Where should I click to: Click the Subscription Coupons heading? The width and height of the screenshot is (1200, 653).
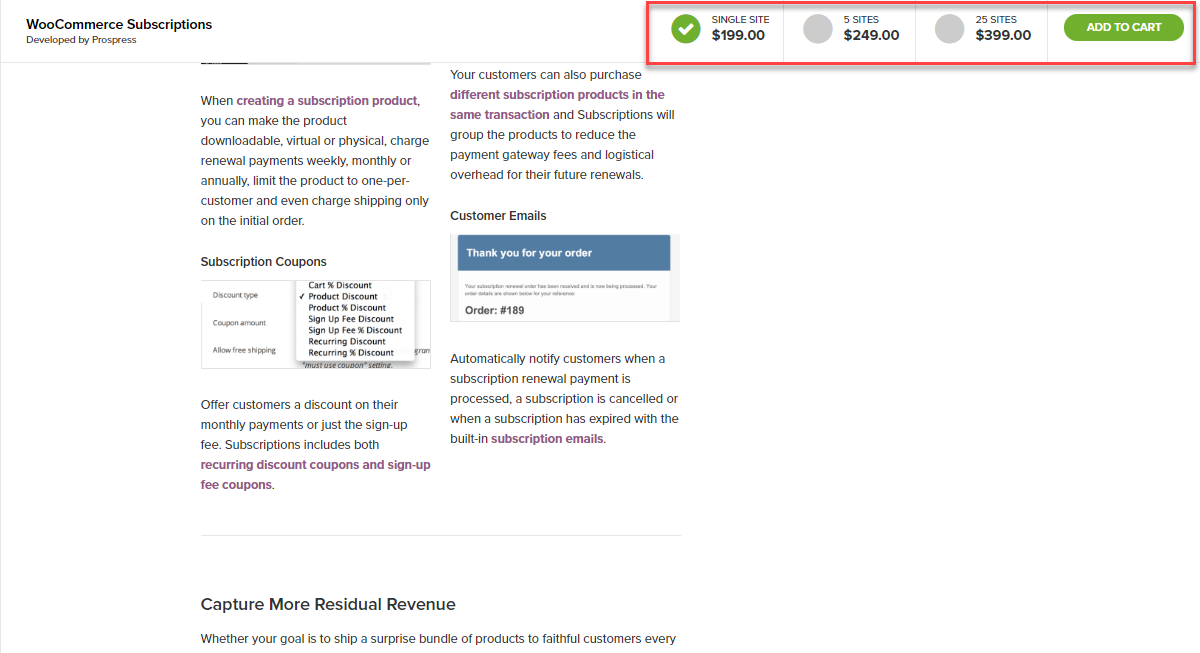[263, 262]
